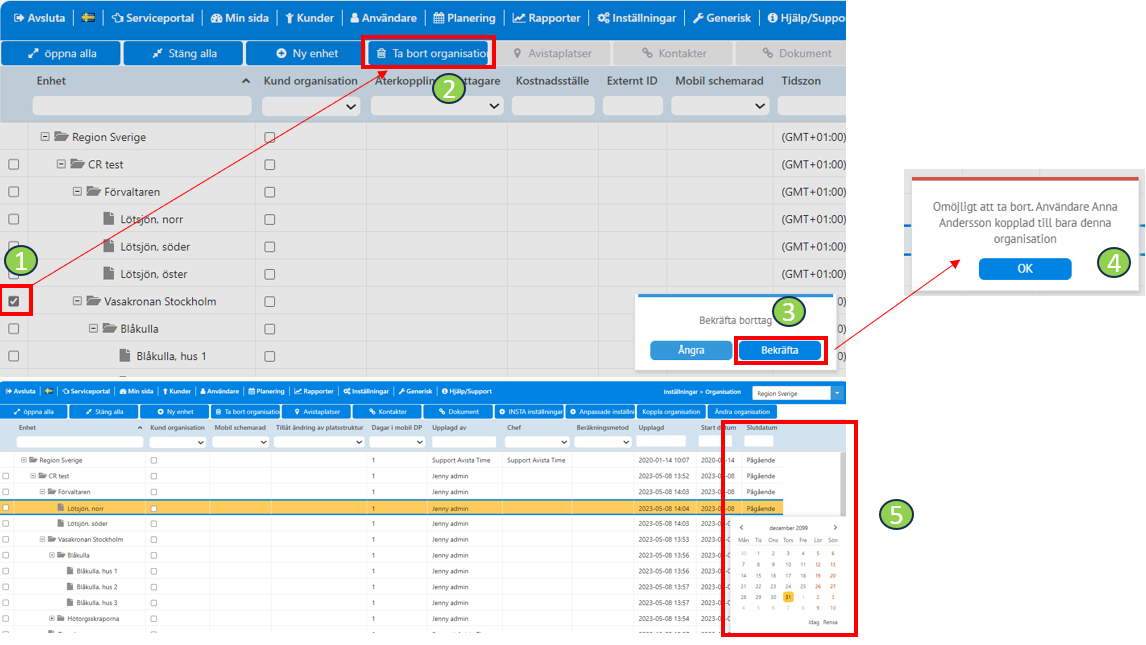Collapse the Förvaltaren node in upper tree

[x=77, y=191]
